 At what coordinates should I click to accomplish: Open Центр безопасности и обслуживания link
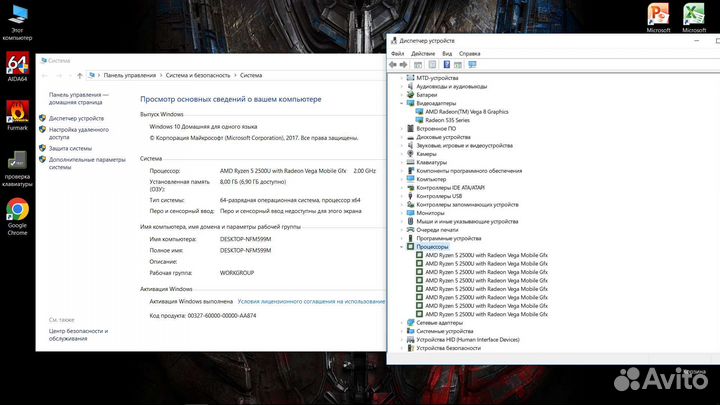tap(78, 335)
